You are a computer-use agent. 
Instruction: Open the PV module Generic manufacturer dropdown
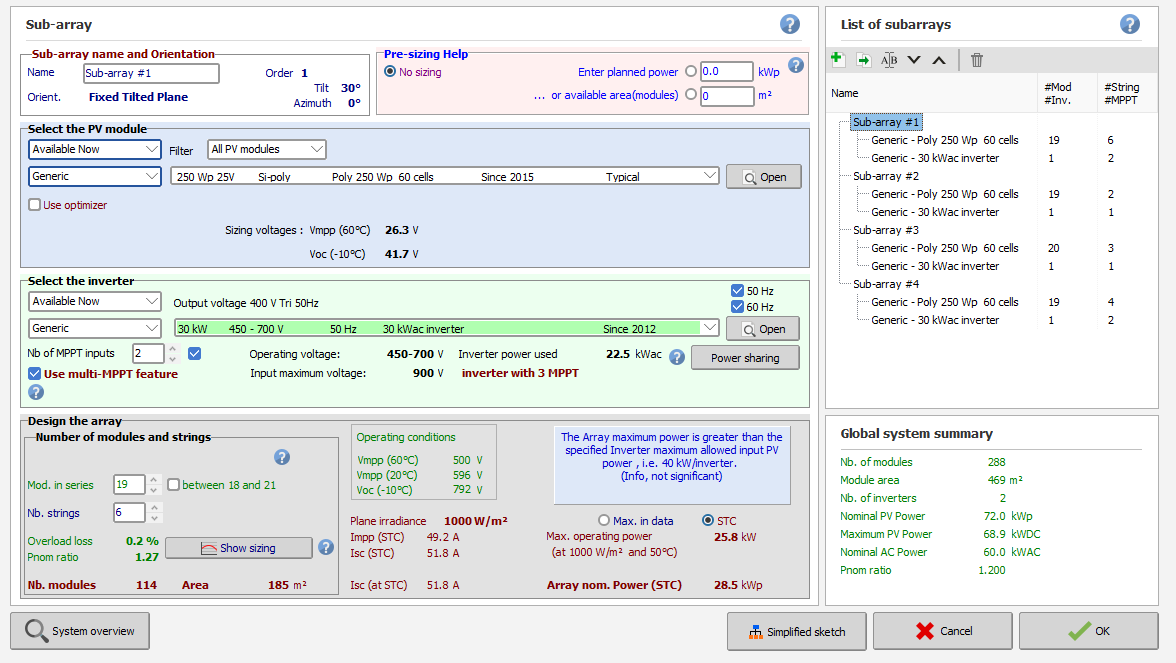coord(94,176)
